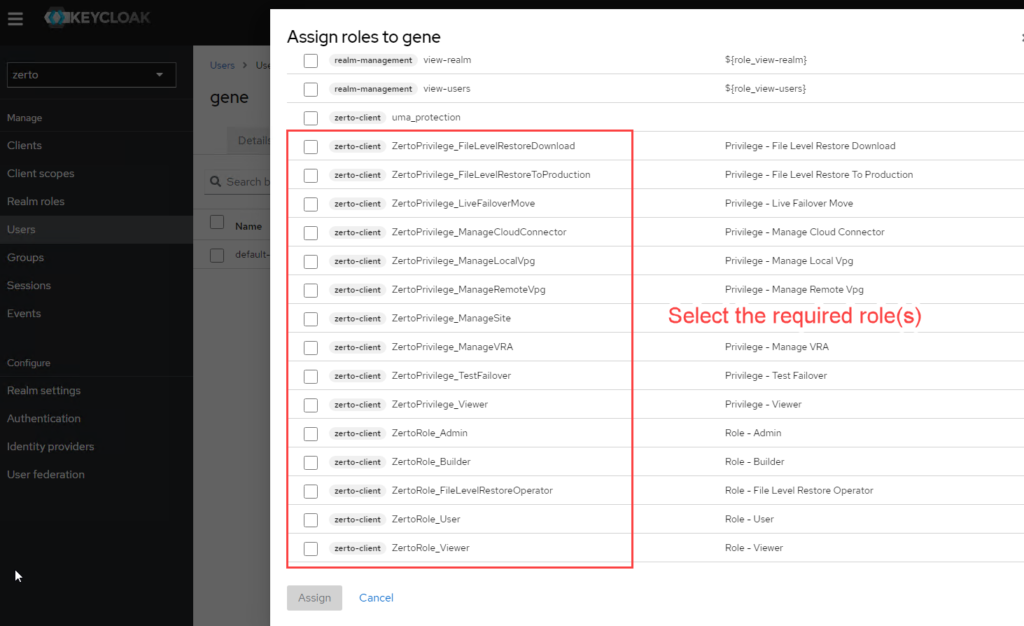Image resolution: width=1024 pixels, height=626 pixels.
Task: Check the ZertoRole_Admin role checkbox
Action: (x=310, y=433)
